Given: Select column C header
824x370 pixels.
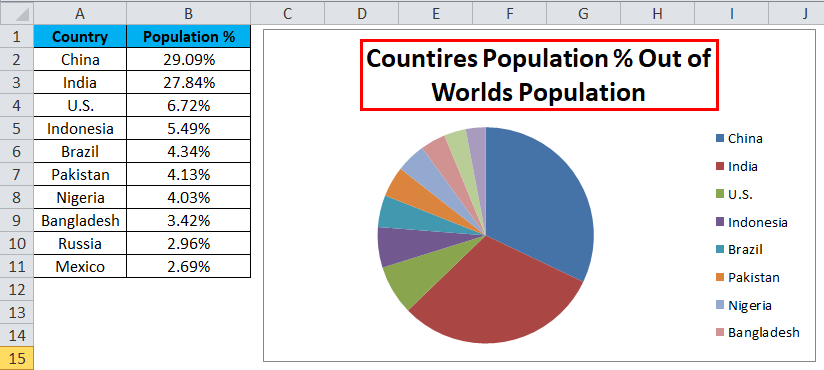Looking at the screenshot, I should [x=287, y=13].
